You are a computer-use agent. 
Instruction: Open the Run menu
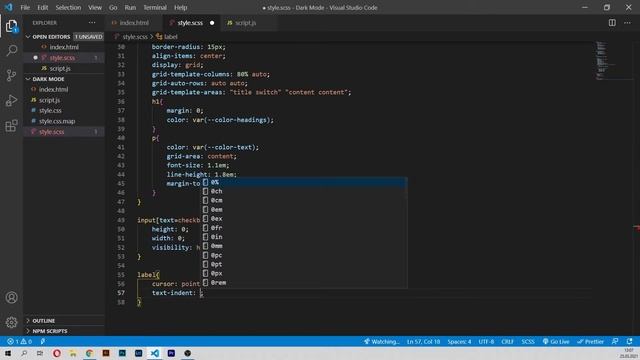click(x=130, y=7)
